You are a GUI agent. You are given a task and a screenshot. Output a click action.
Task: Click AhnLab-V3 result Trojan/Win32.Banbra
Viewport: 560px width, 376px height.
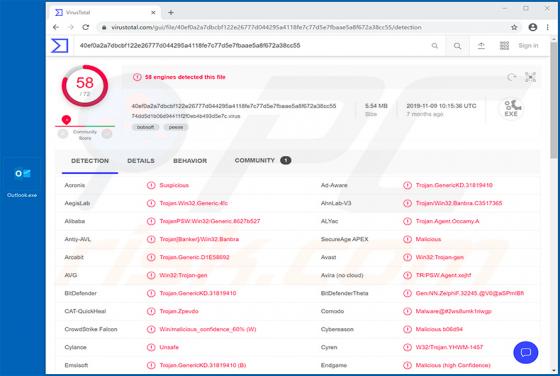tap(459, 203)
